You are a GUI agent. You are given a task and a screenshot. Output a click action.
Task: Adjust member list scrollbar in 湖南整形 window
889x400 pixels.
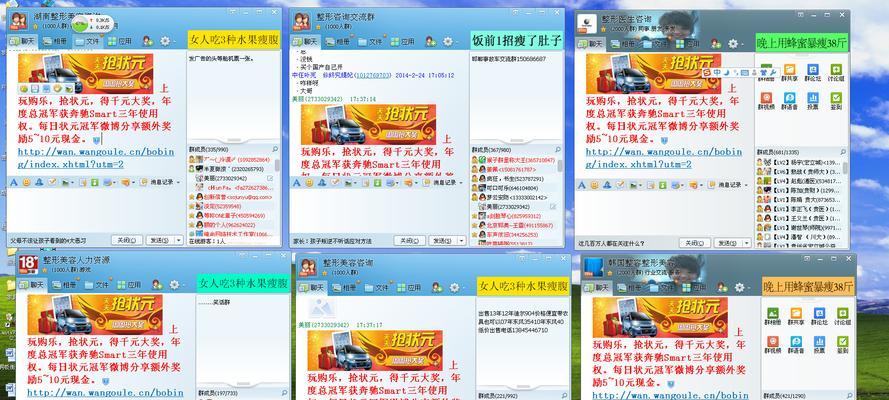click(x=277, y=165)
